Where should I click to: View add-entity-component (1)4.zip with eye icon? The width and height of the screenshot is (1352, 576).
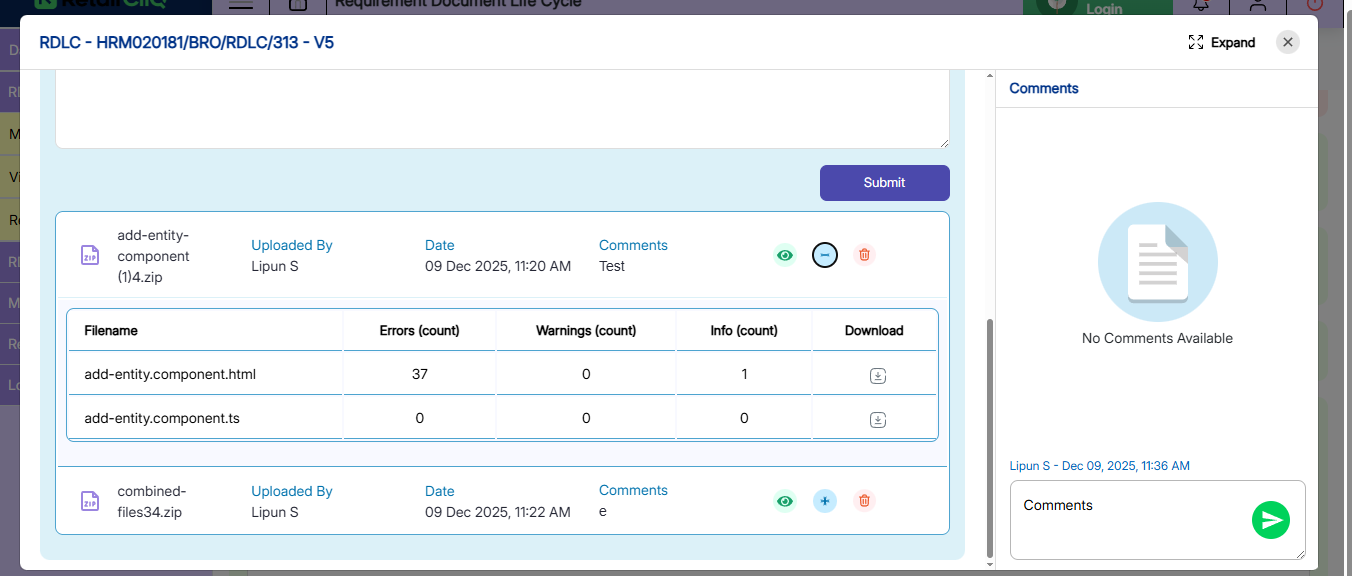click(785, 255)
